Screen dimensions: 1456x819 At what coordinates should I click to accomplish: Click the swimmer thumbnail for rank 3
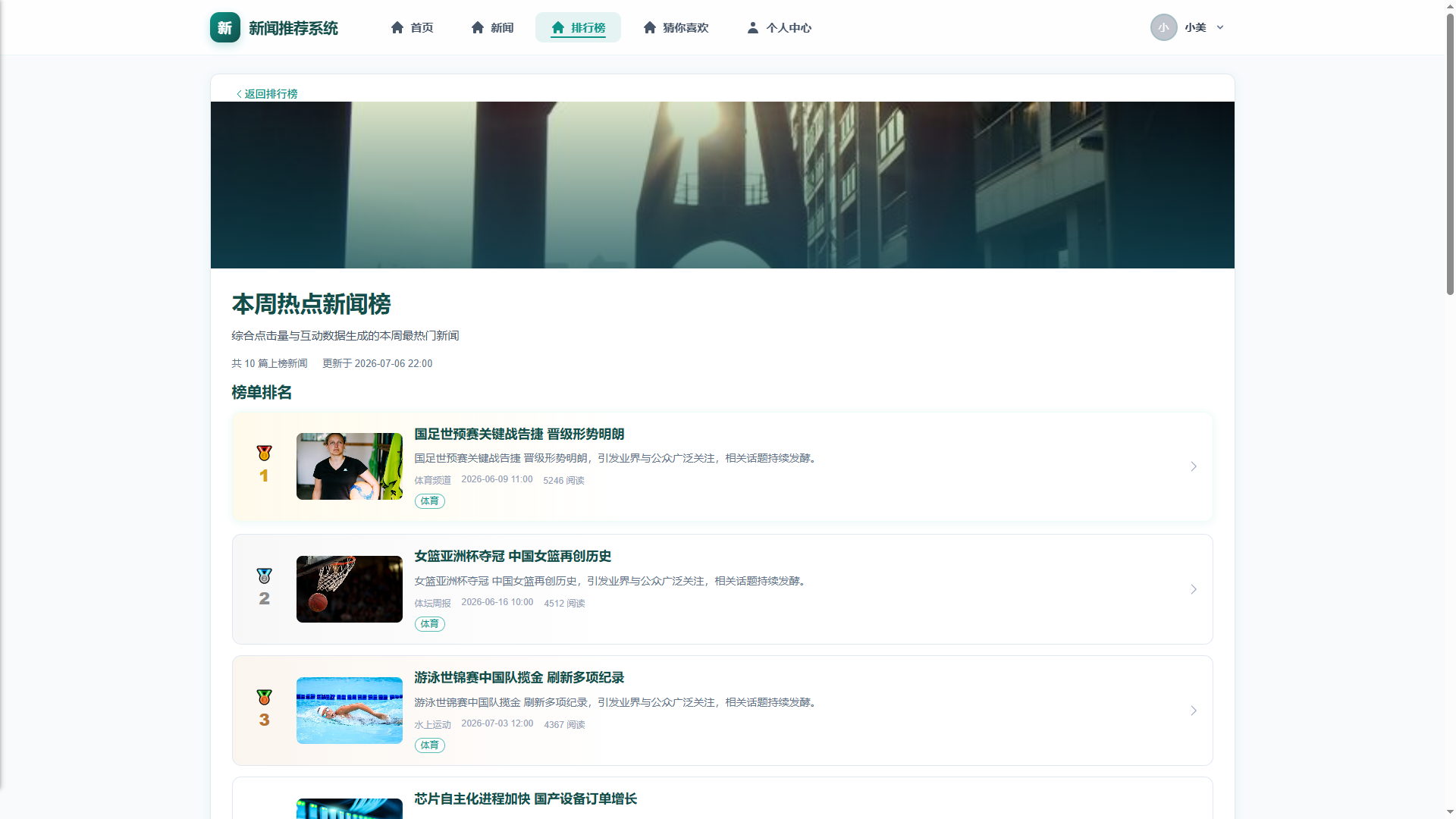point(350,711)
